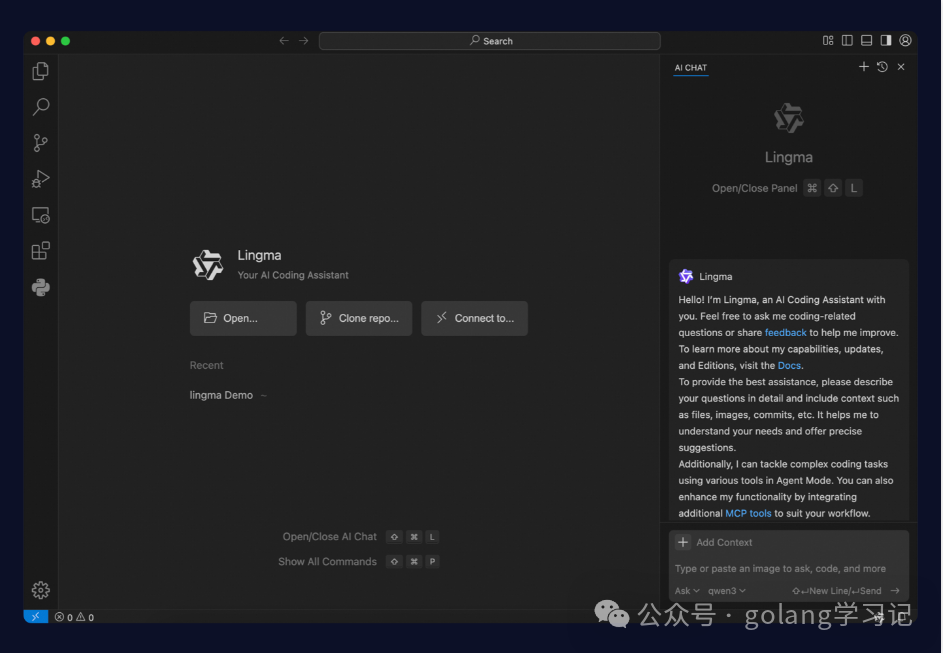This screenshot has width=943, height=653.
Task: Click the Lingma avatar icon in chat message
Action: point(686,277)
